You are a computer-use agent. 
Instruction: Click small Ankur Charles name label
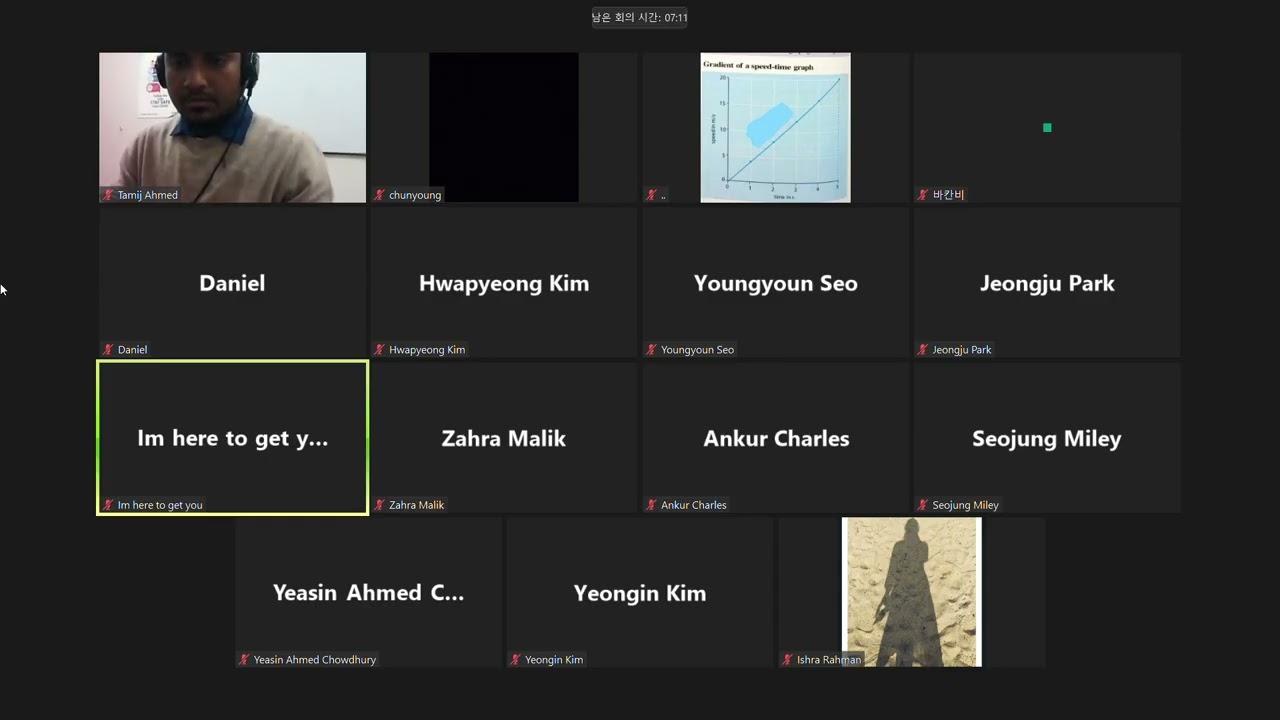693,505
